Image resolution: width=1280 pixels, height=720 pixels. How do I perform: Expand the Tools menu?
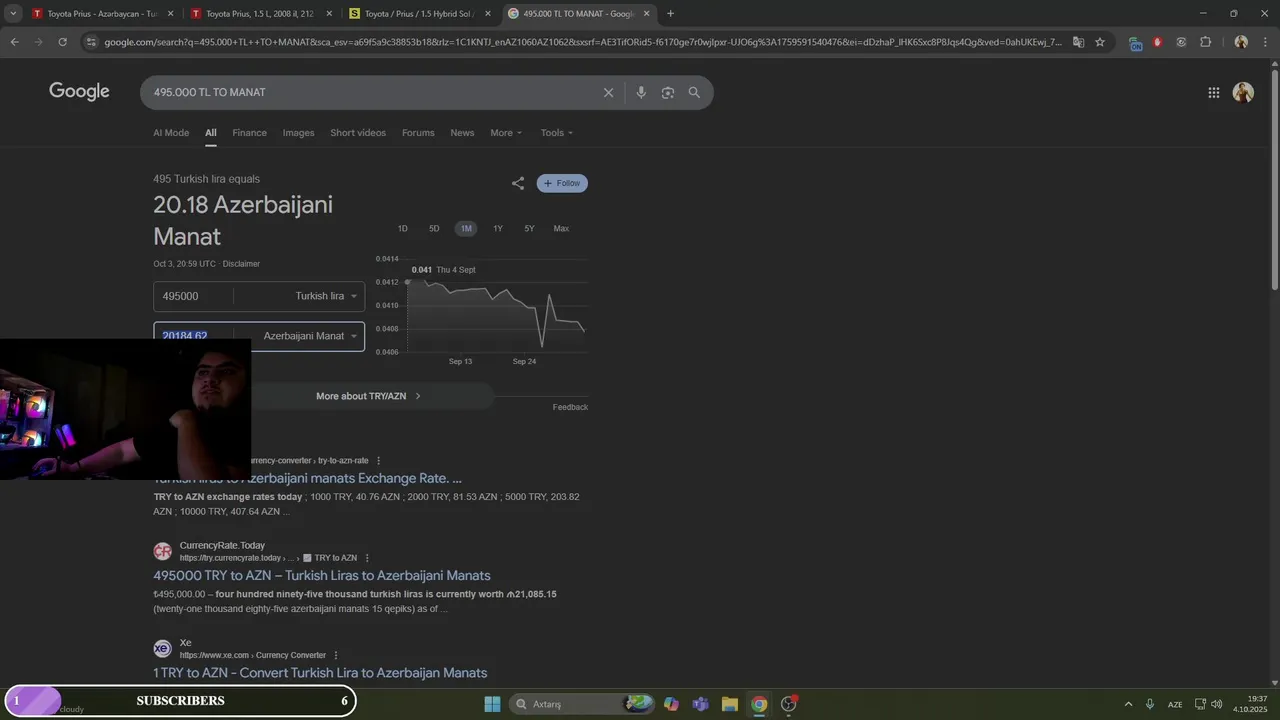[557, 133]
